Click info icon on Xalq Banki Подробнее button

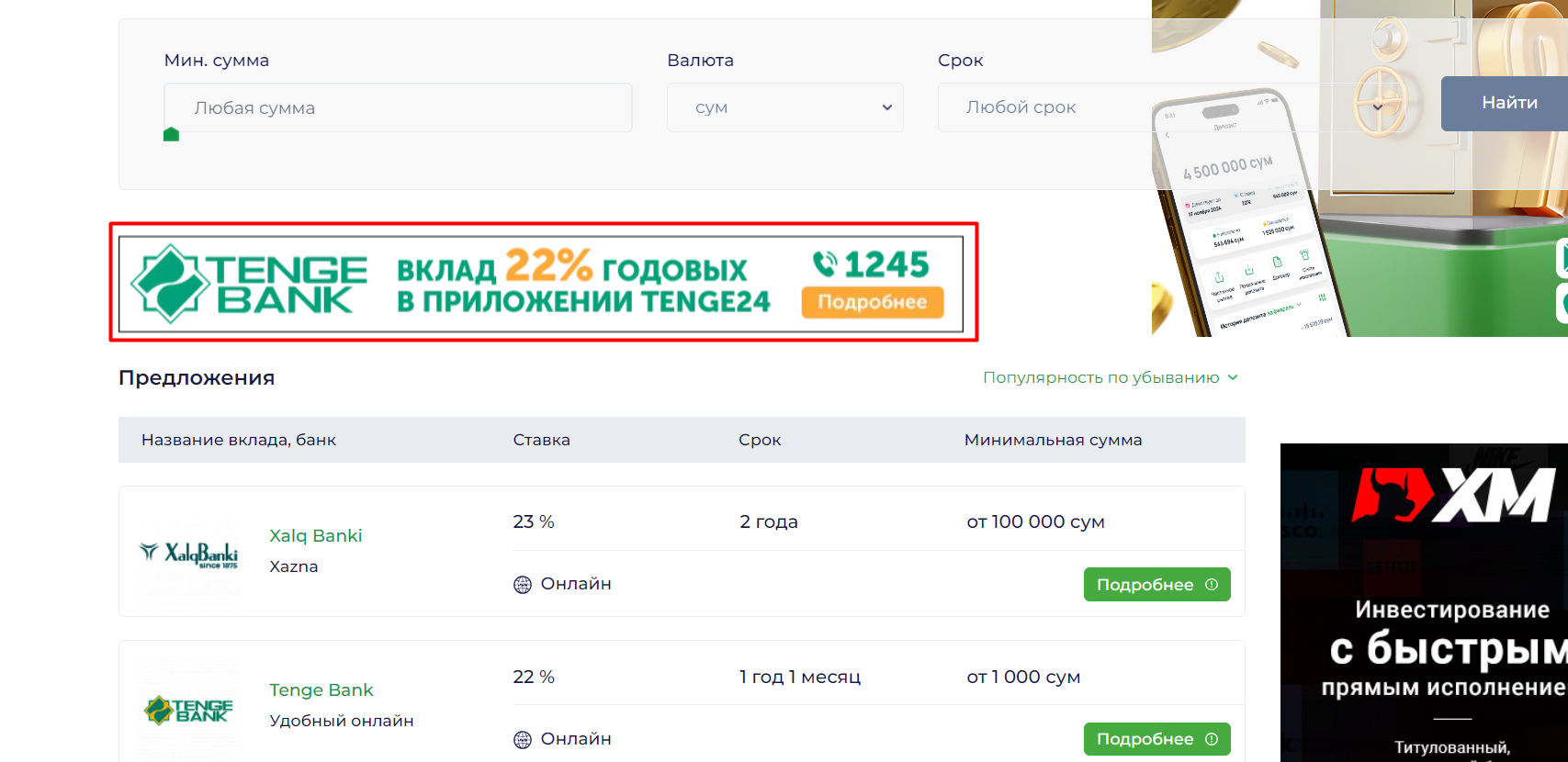[1212, 585]
